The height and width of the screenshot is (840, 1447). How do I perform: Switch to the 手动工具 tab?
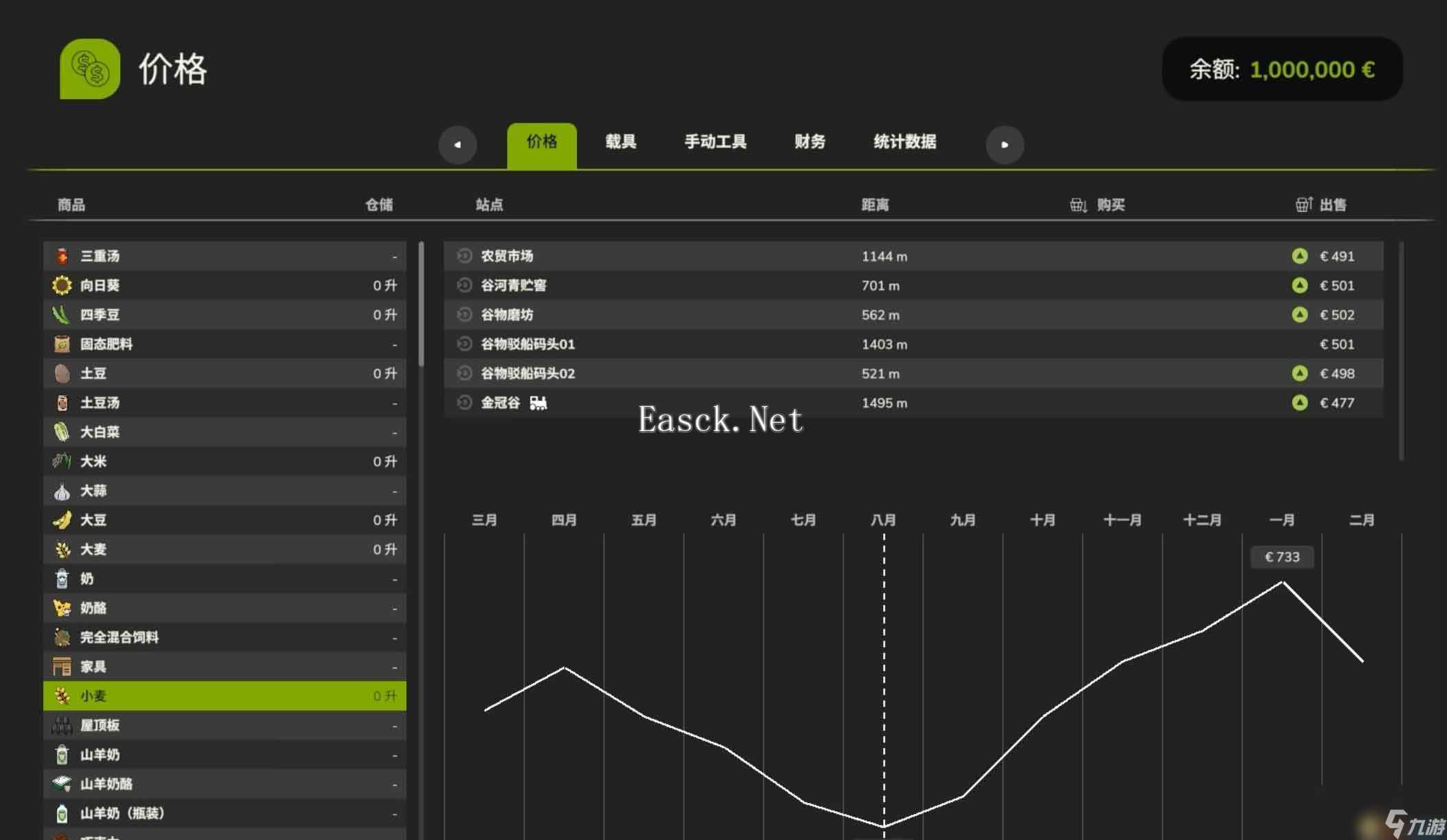715,142
